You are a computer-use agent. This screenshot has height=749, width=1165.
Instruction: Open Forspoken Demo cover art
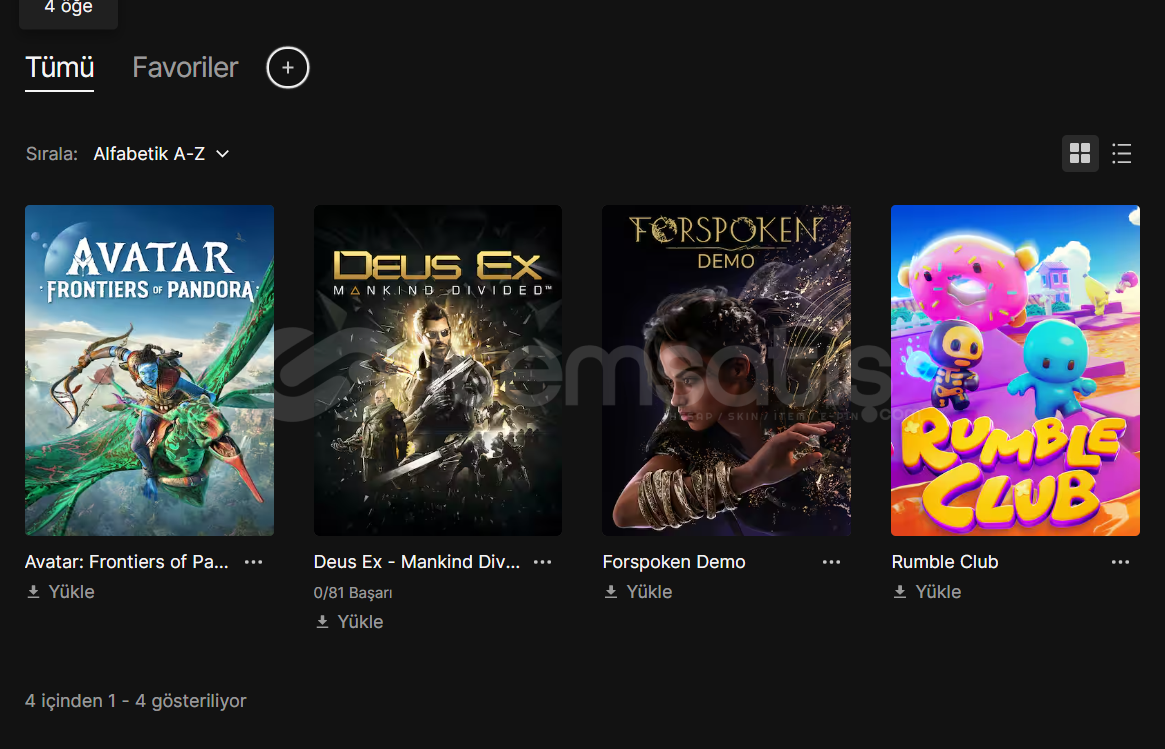coord(727,370)
